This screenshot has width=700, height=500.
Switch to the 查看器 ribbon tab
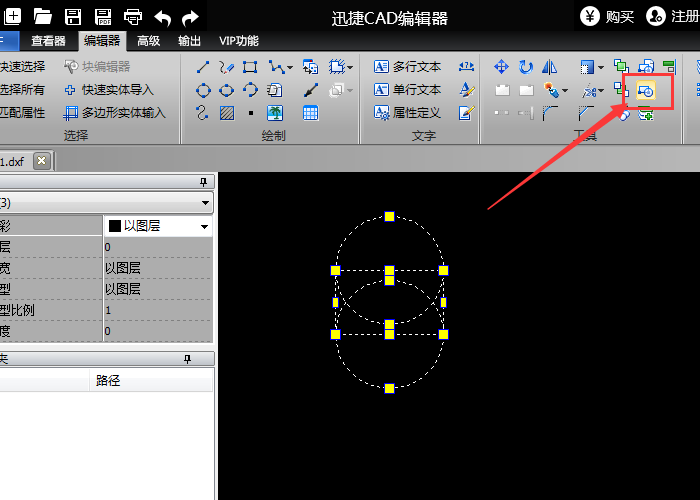pyautogui.click(x=48, y=41)
